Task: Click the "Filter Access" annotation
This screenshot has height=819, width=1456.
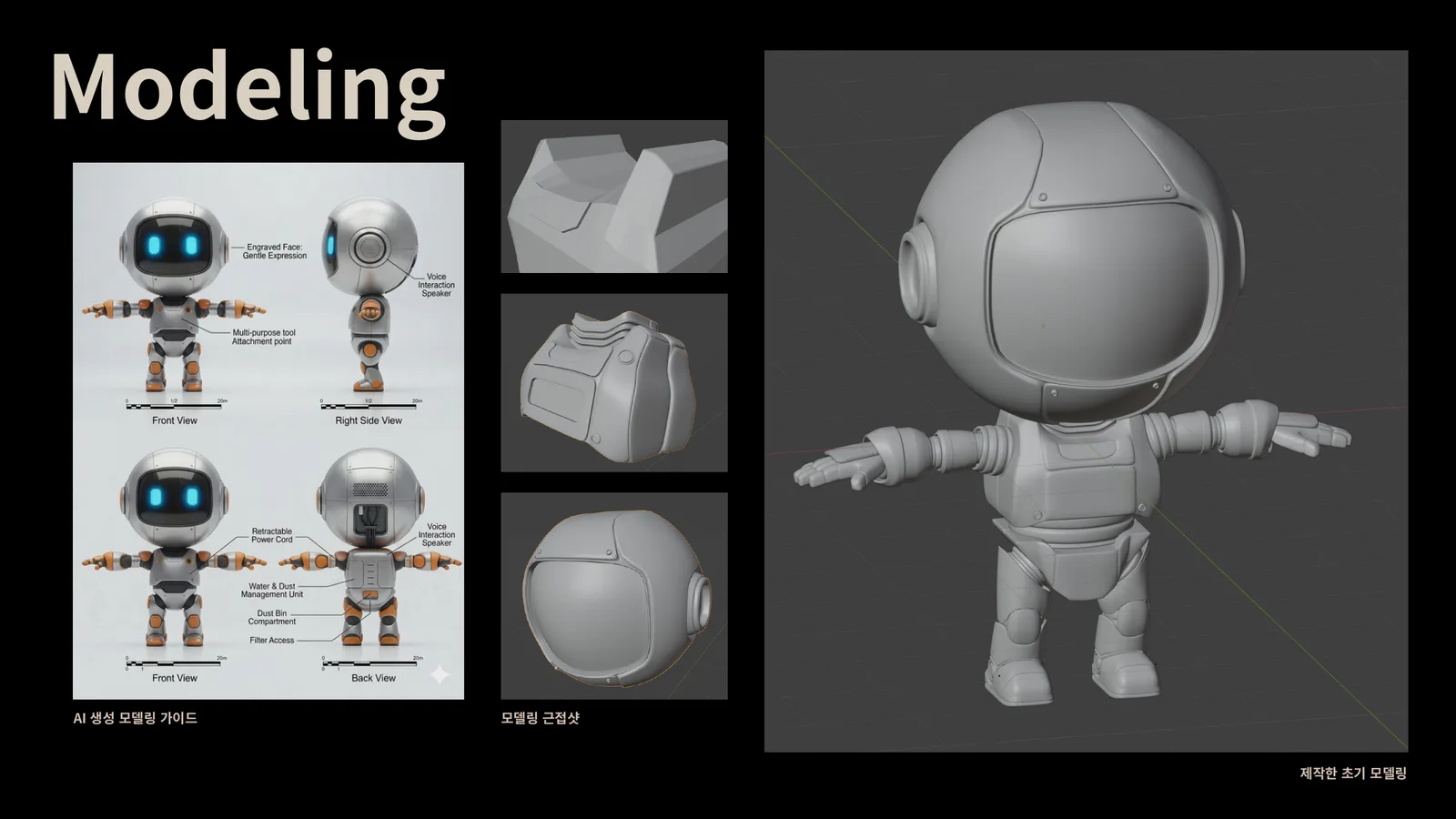Action: pos(272,641)
